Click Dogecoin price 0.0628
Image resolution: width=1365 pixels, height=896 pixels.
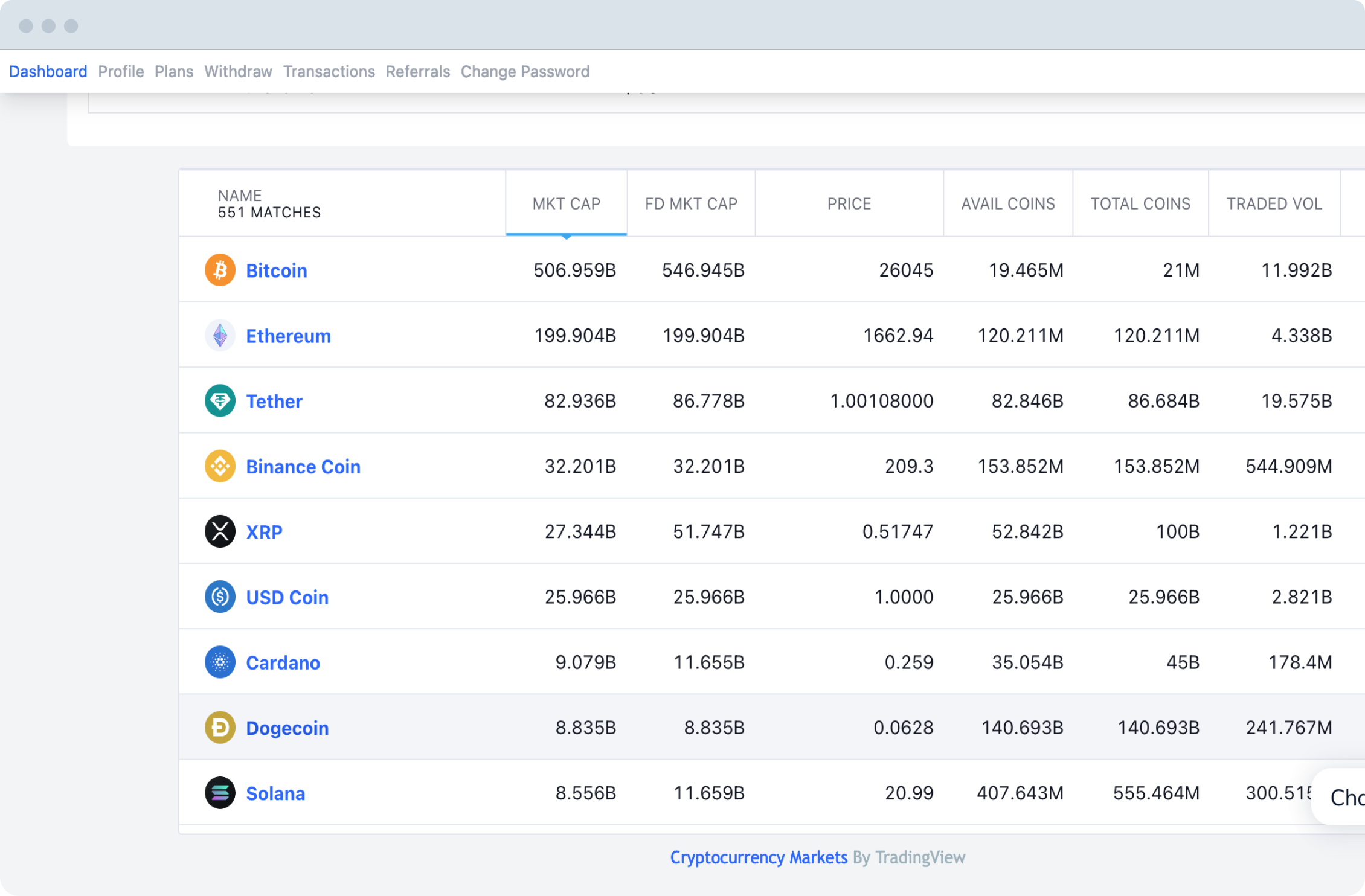tap(904, 728)
